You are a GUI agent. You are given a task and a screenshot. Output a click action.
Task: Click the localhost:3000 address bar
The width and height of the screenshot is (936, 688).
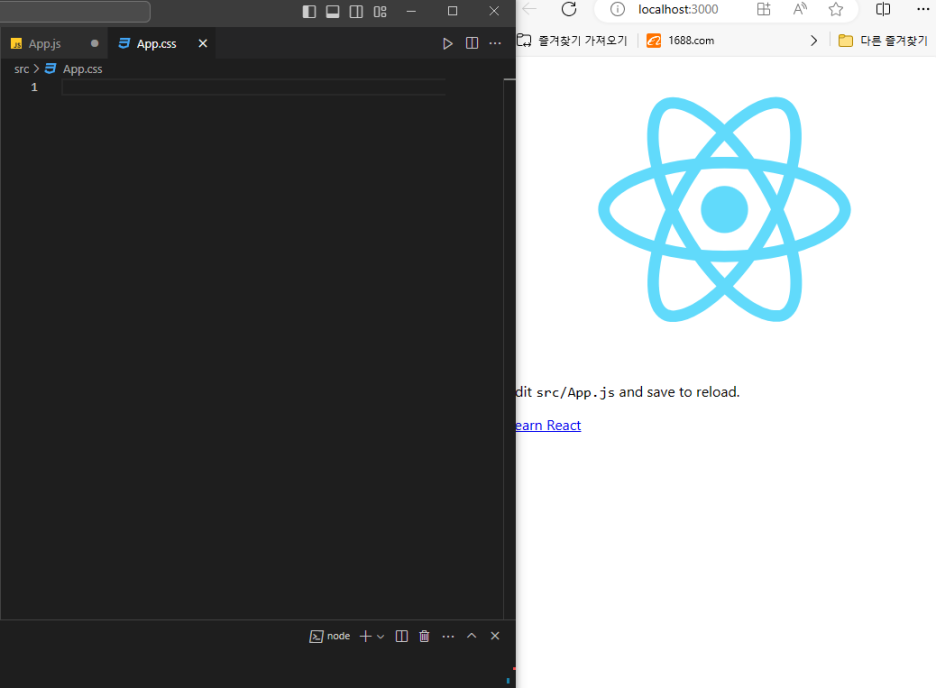click(x=678, y=9)
